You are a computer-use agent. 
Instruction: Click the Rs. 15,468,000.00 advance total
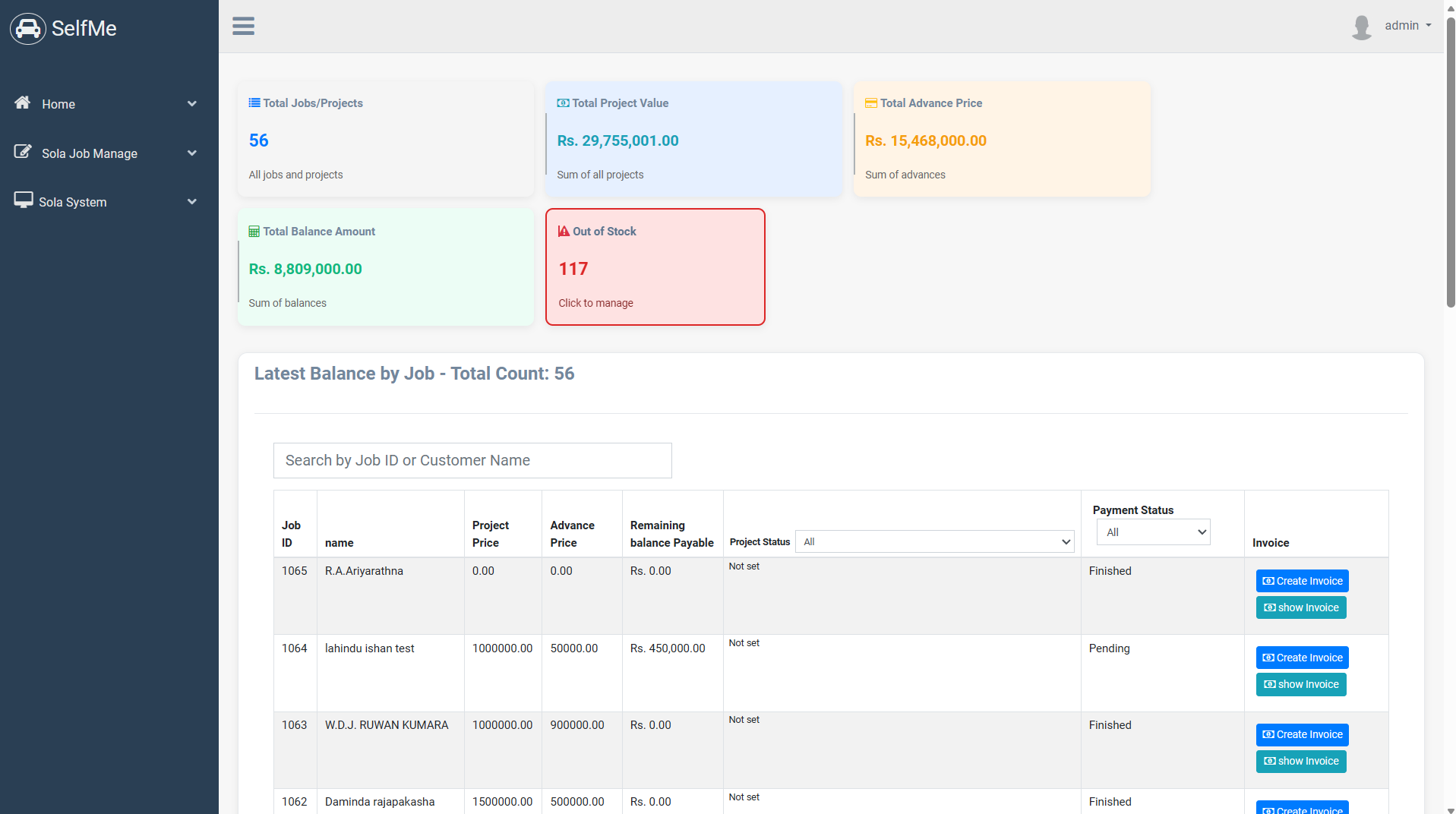[925, 140]
